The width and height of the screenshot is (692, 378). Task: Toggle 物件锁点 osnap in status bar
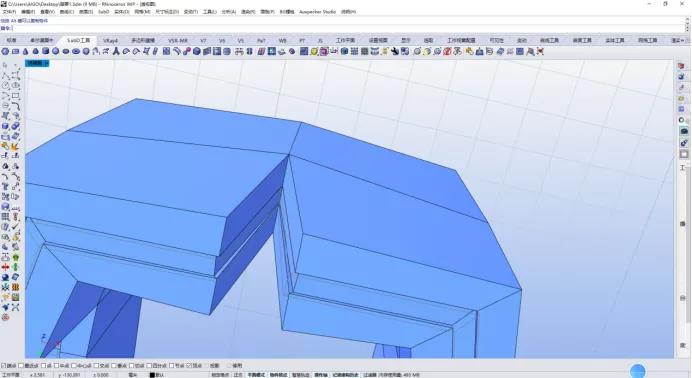(278, 375)
